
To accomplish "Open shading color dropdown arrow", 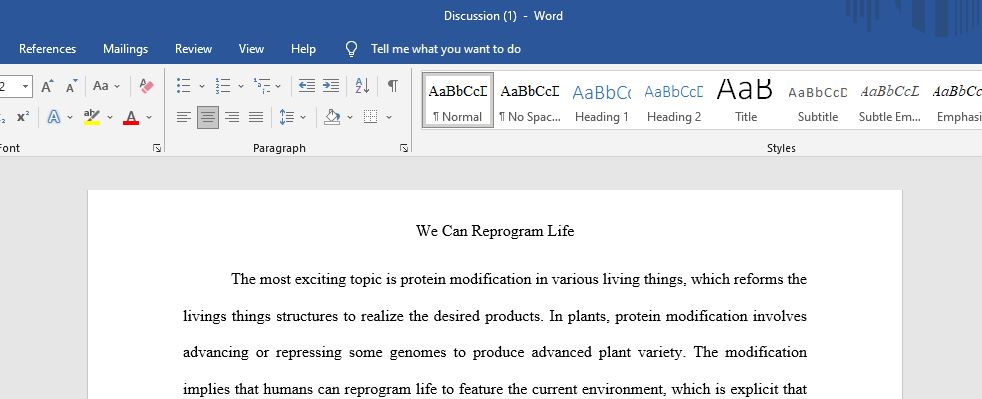I will [x=349, y=117].
